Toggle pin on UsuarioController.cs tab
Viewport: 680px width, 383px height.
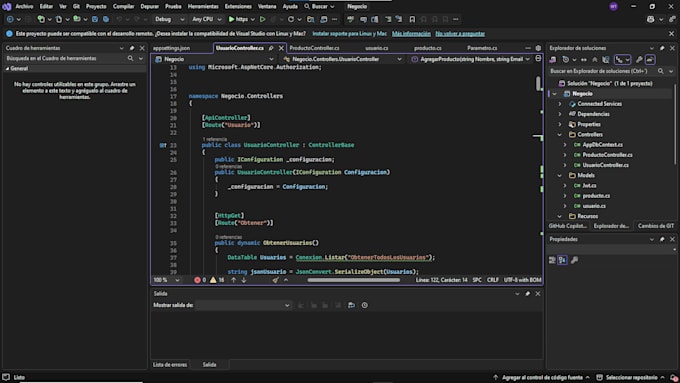pos(271,48)
